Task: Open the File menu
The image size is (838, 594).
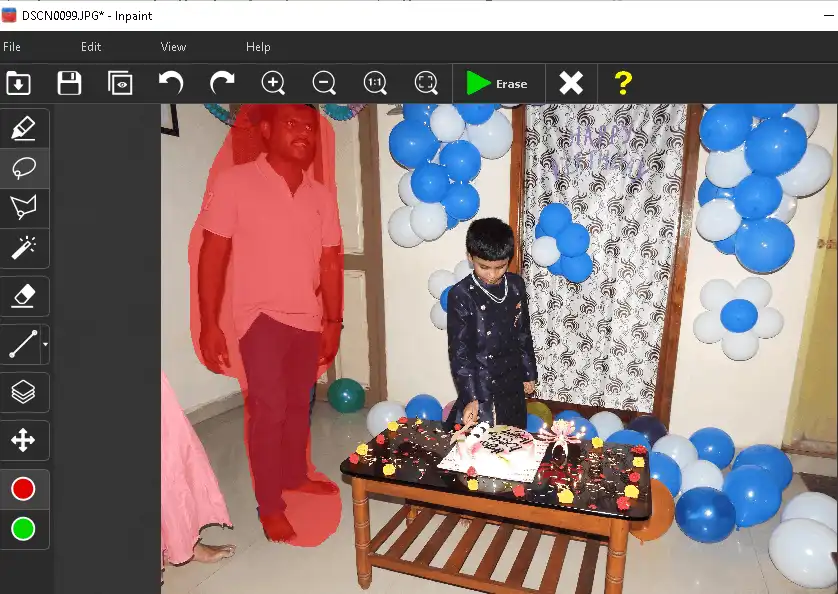Action: pyautogui.click(x=12, y=47)
